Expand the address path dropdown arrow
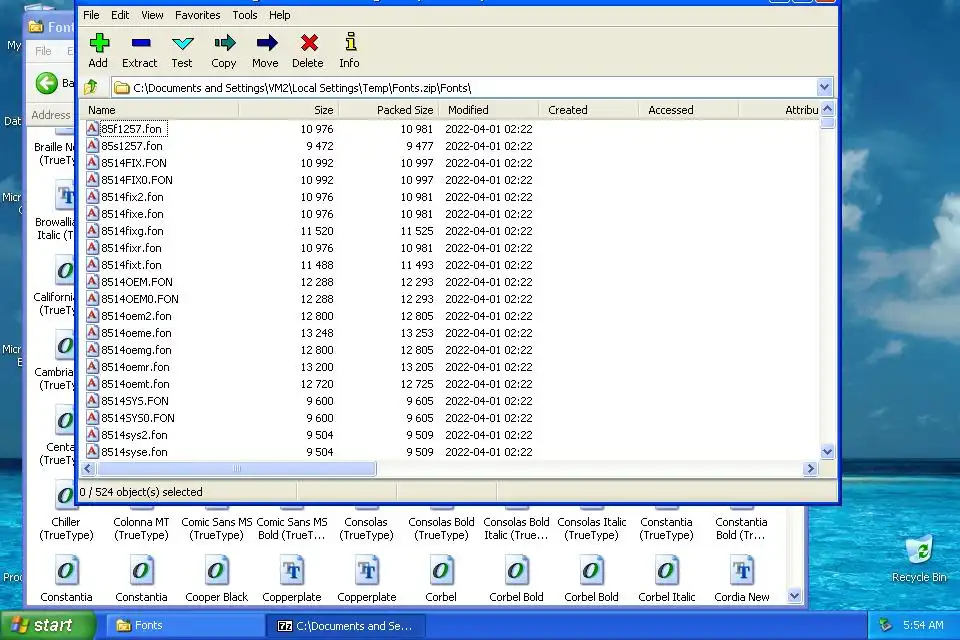This screenshot has height=640, width=960. (824, 87)
